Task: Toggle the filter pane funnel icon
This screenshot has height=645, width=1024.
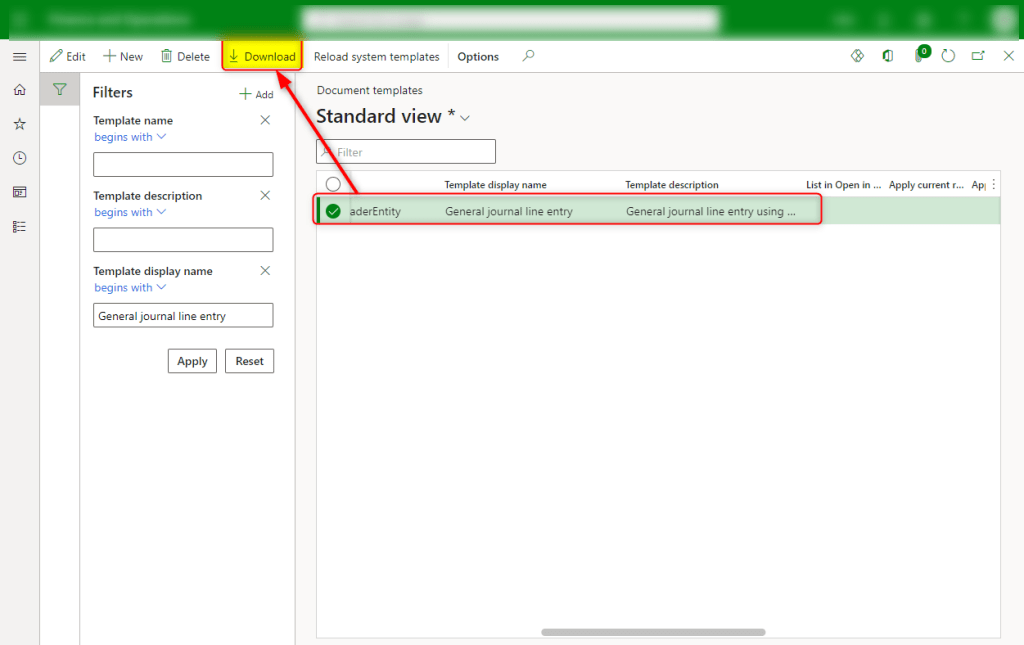Action: (60, 90)
